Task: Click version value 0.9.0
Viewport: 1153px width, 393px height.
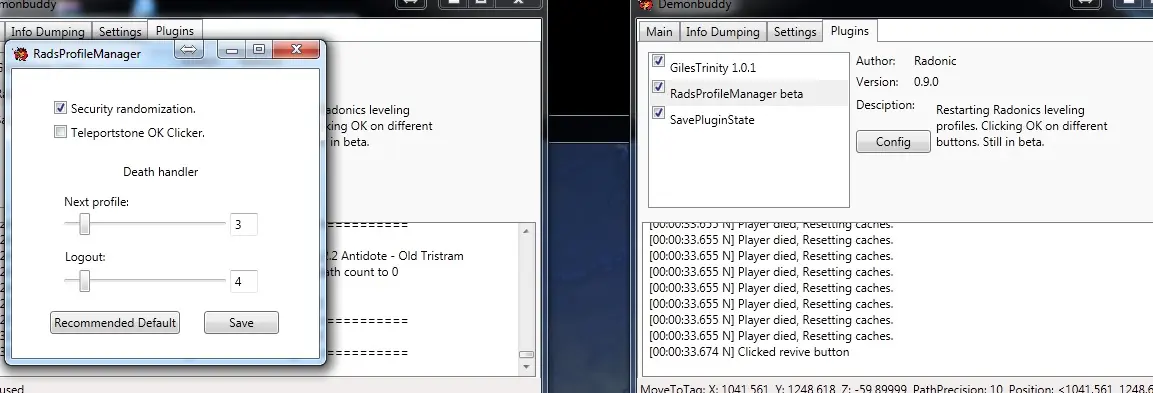Action: (926, 81)
